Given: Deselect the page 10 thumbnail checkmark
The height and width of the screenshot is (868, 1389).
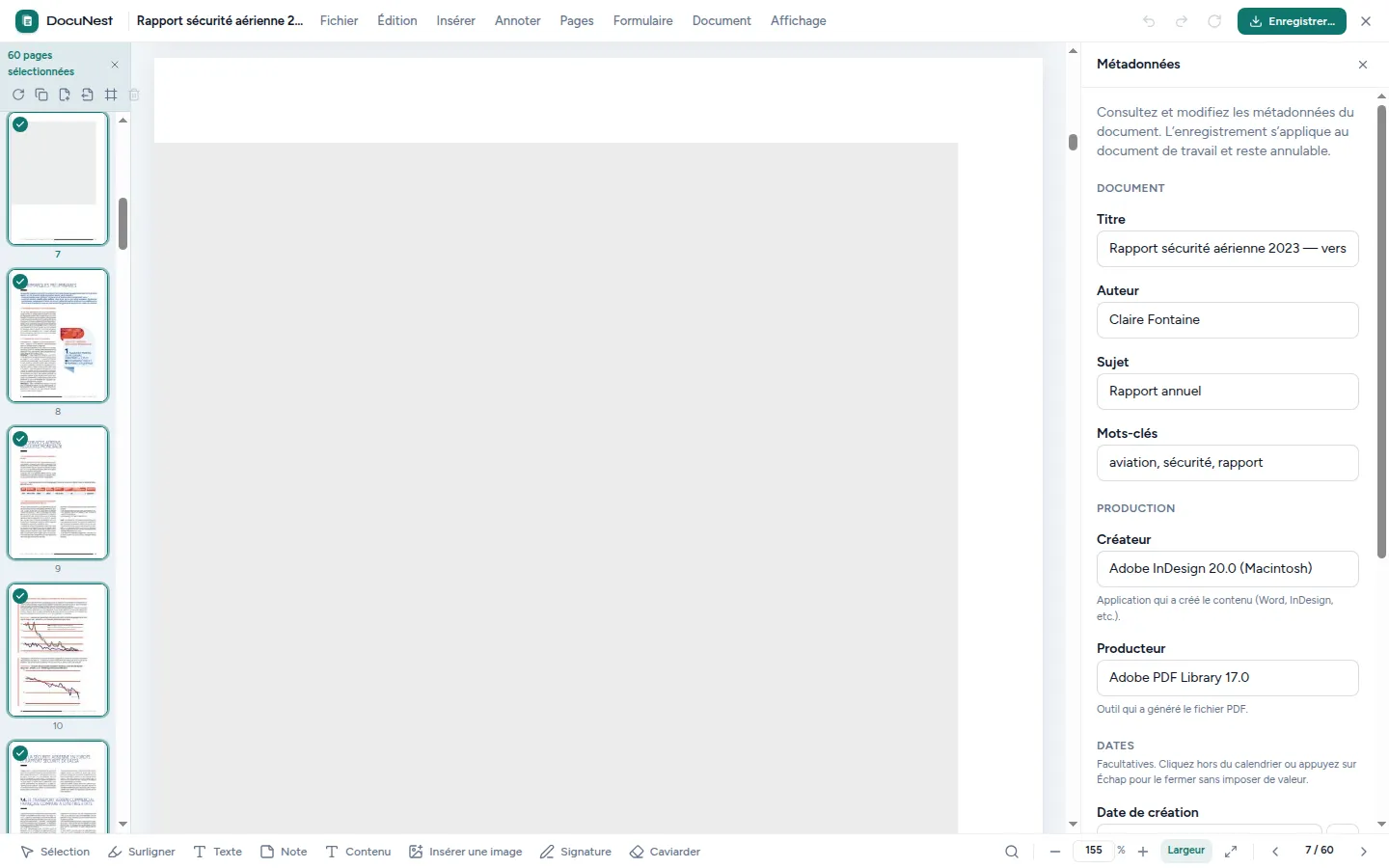Looking at the screenshot, I should [x=20, y=596].
